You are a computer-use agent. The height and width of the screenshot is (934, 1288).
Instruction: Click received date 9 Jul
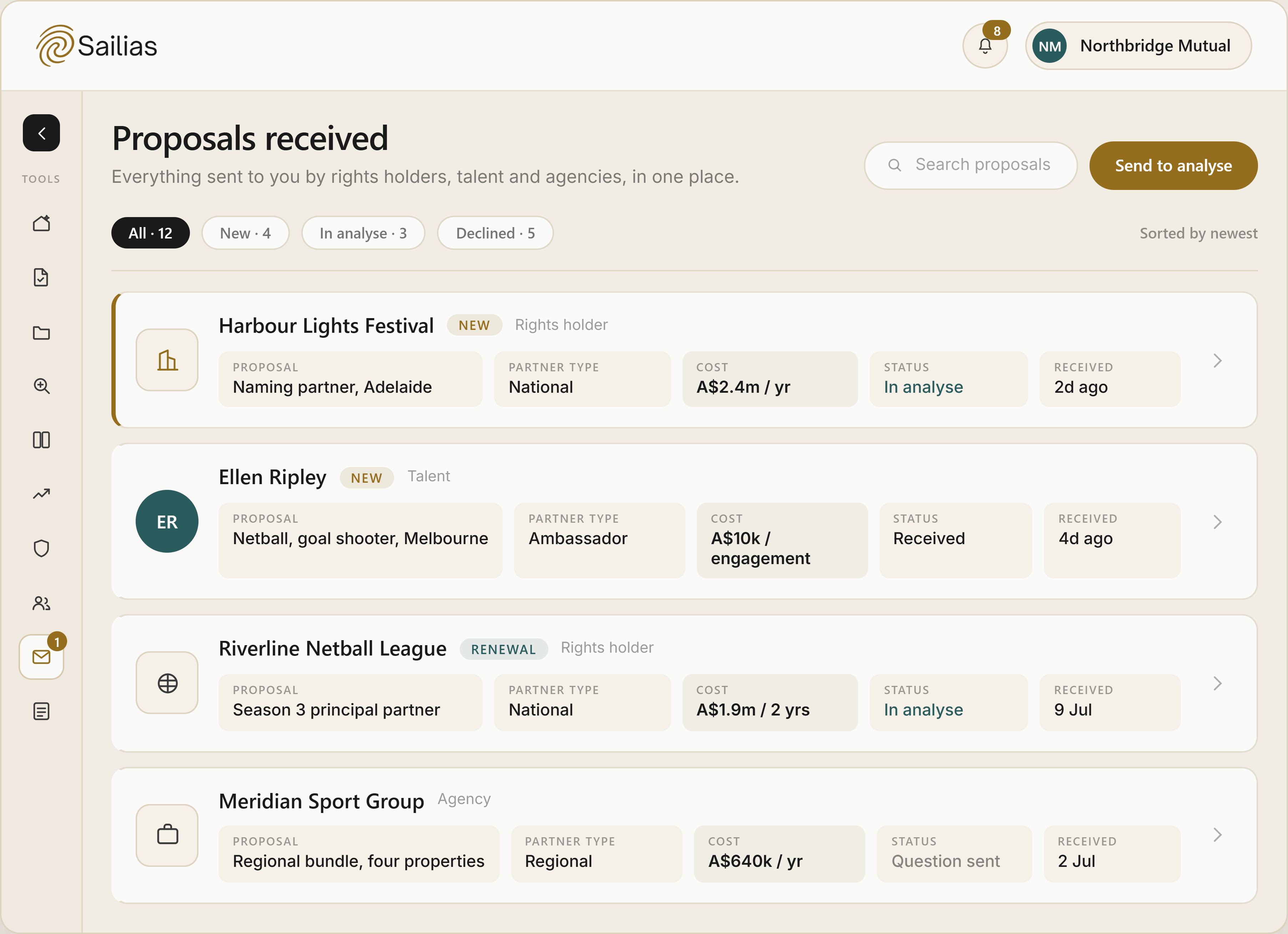tap(1110, 702)
